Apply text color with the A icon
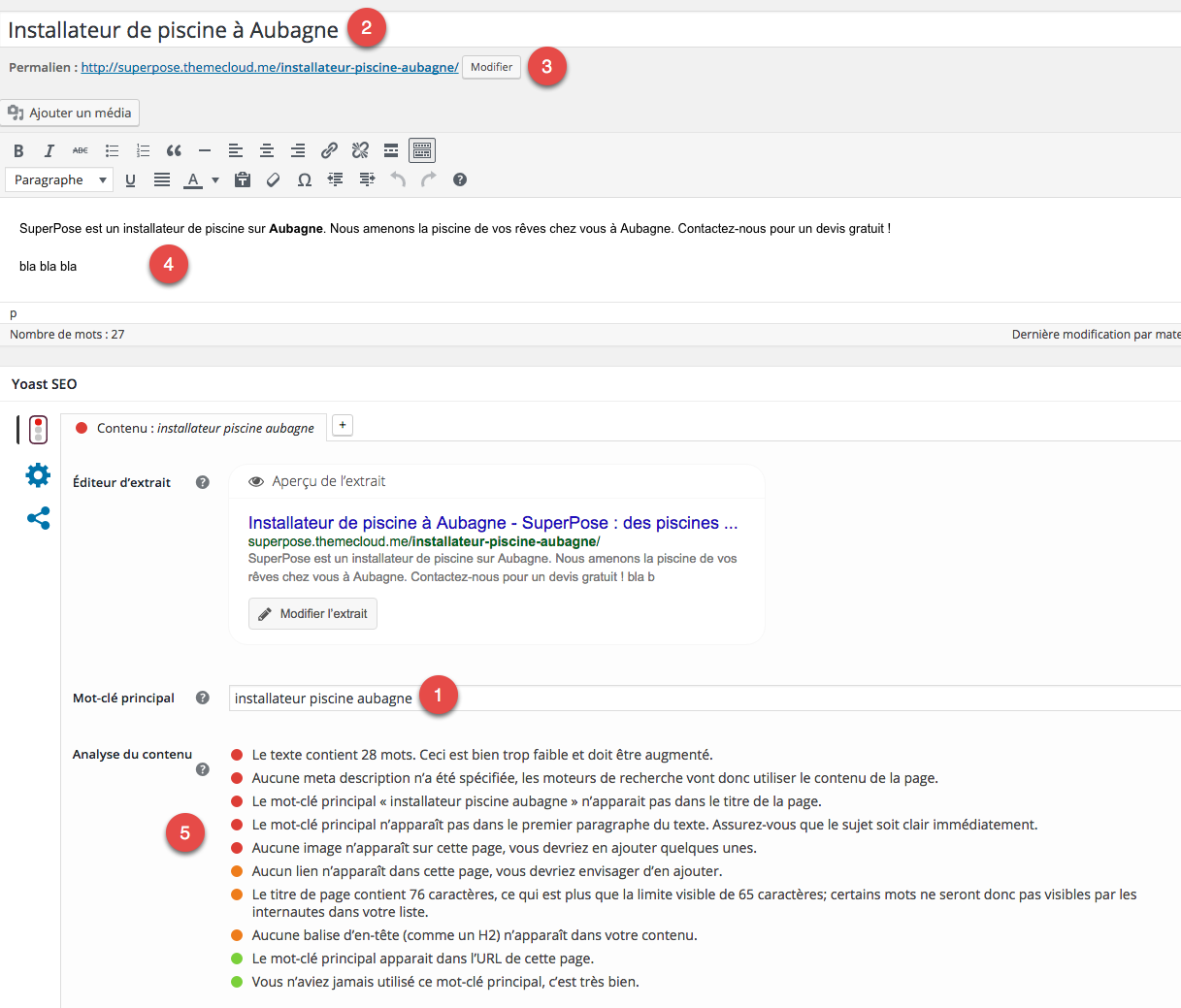Viewport: 1181px width, 1008px height. click(x=193, y=179)
